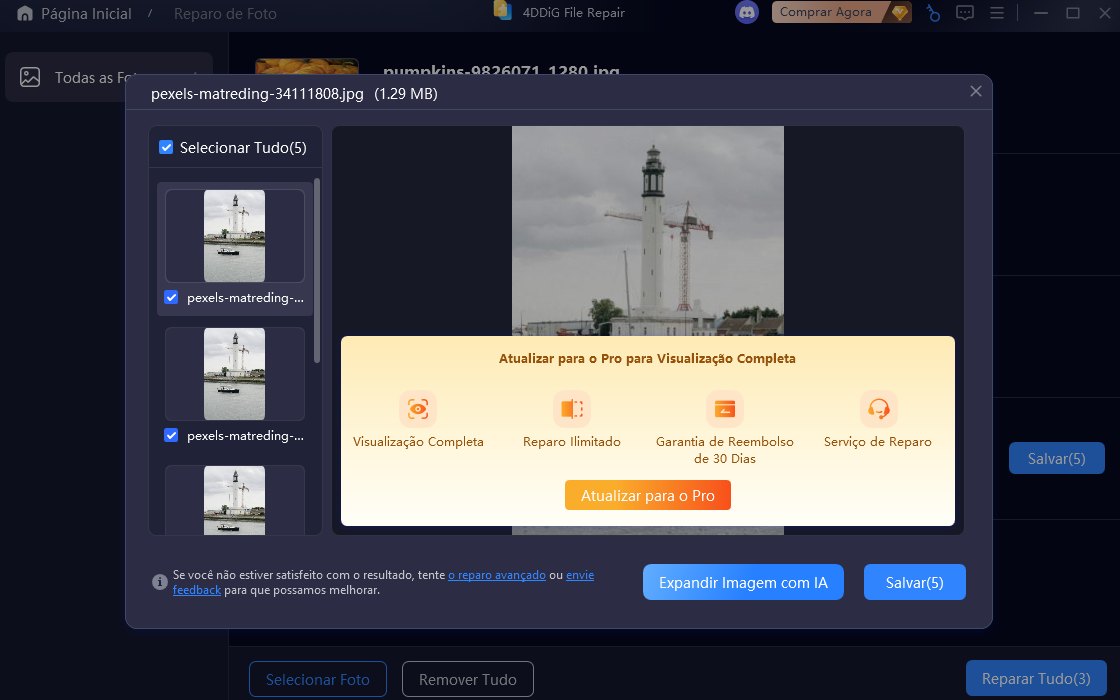Uncheck the first pexels-matreding checkbox
This screenshot has height=700, width=1120.
(171, 297)
